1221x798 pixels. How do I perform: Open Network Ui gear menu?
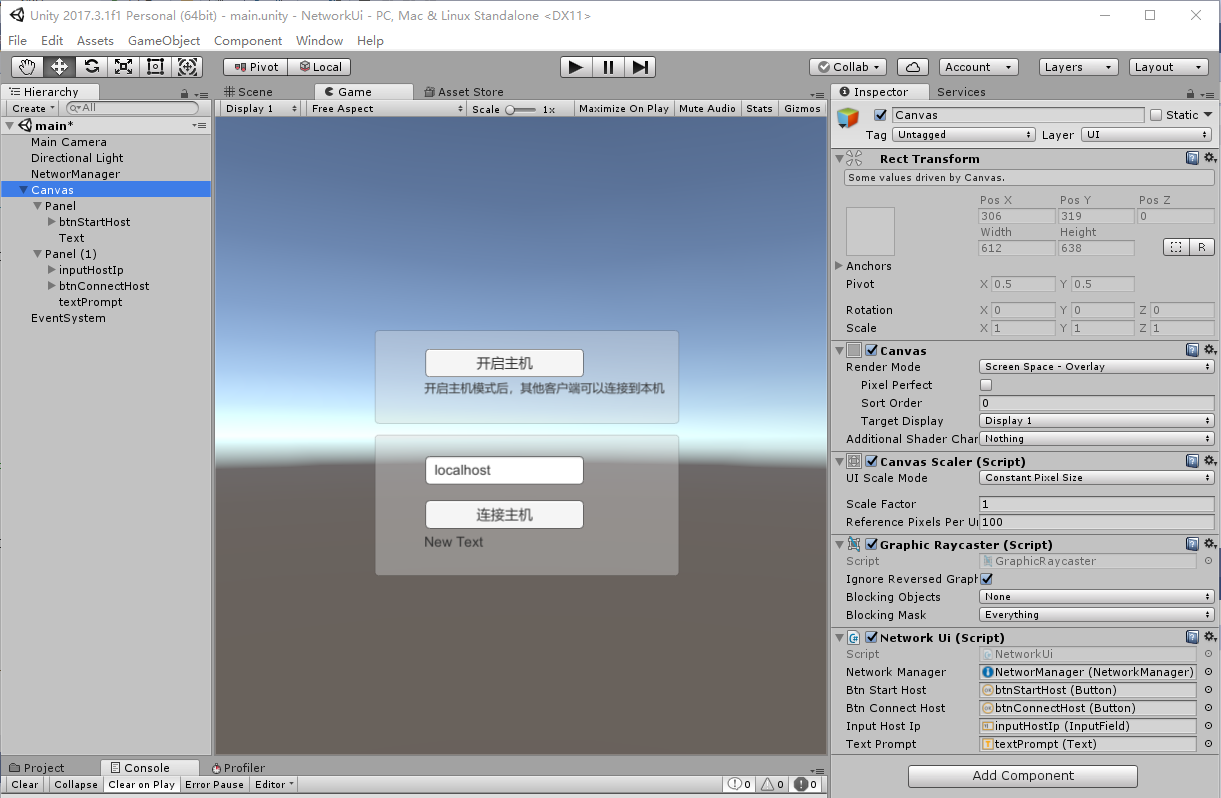pos(1210,637)
